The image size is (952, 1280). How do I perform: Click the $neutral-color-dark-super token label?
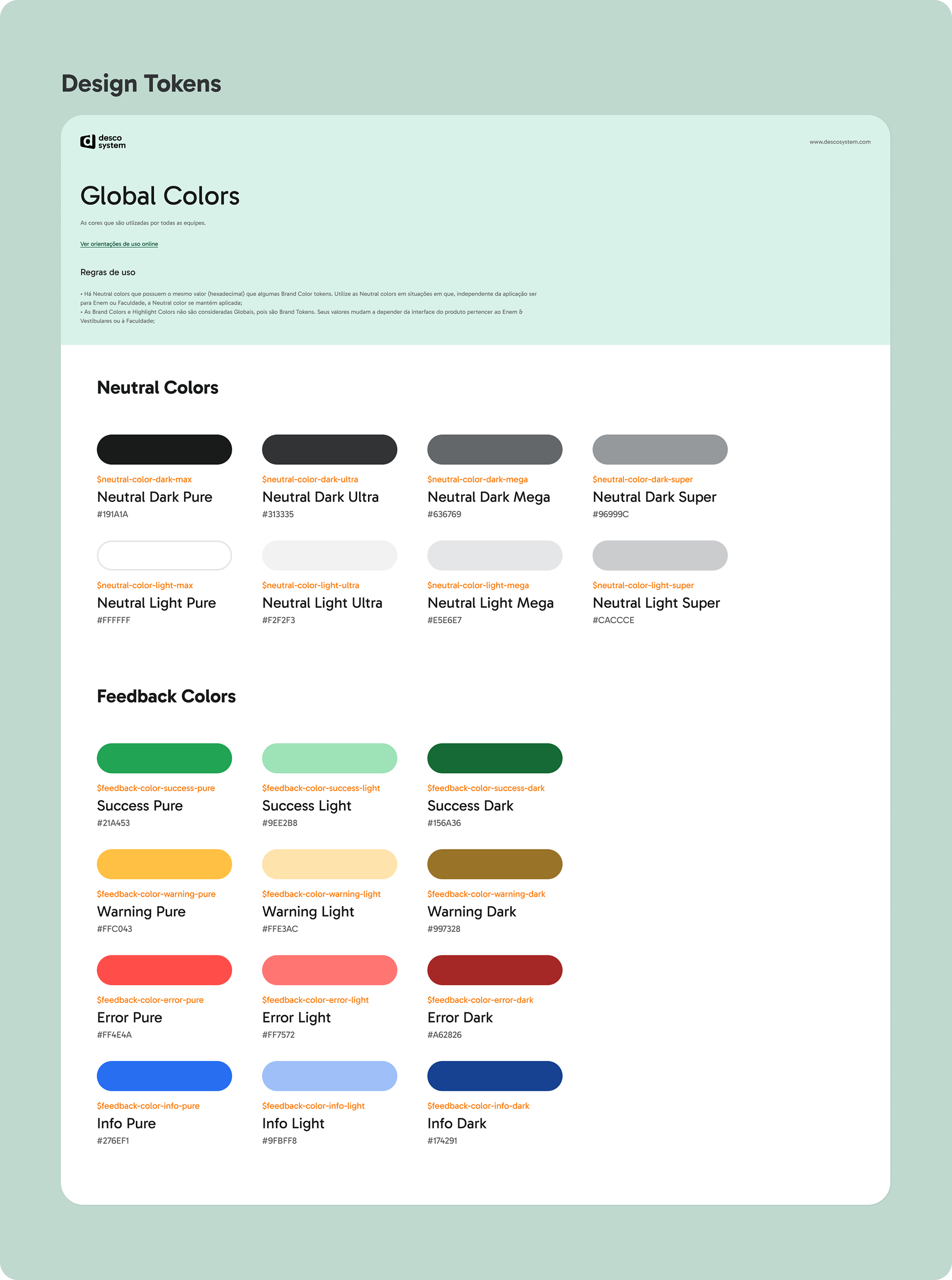click(642, 480)
